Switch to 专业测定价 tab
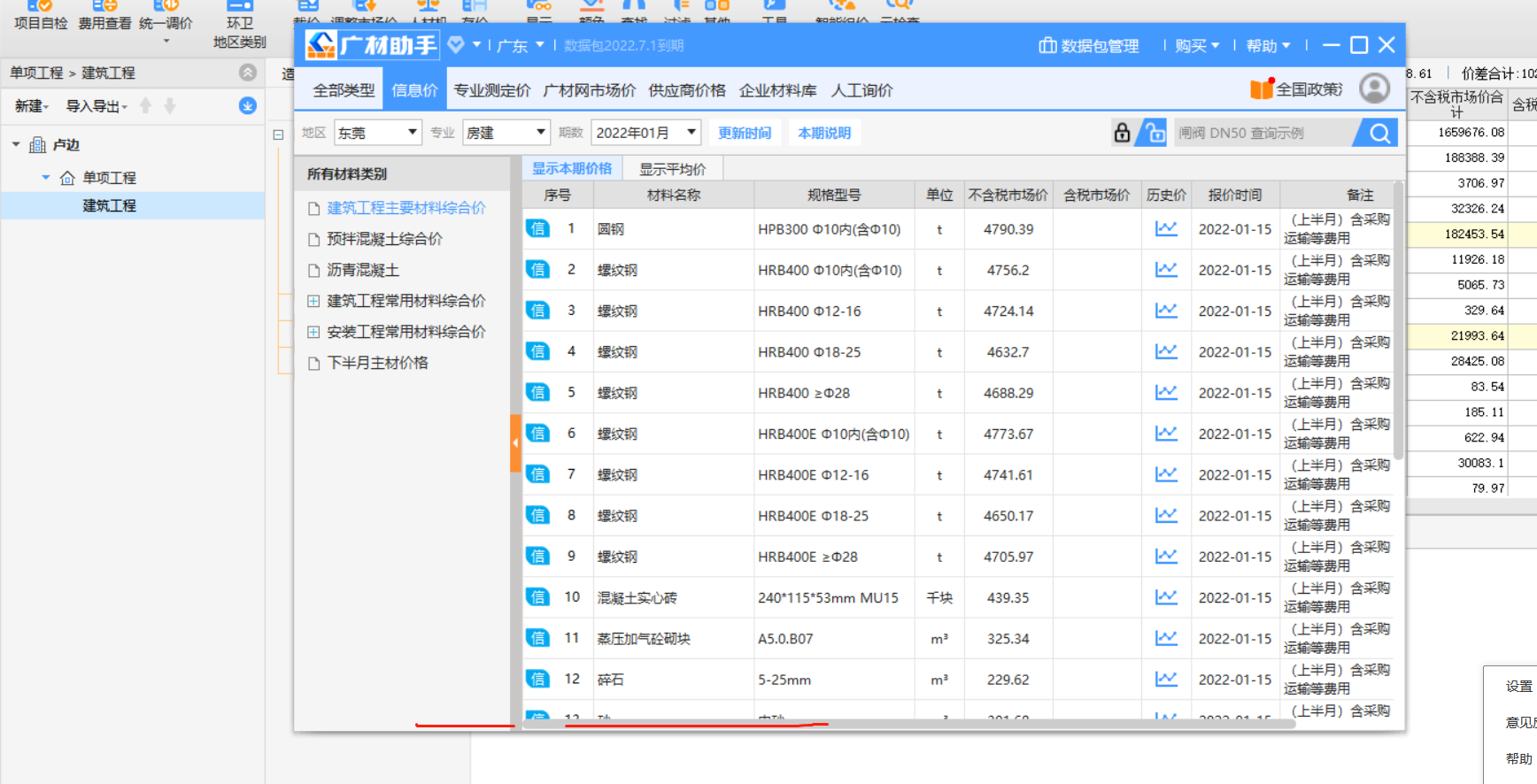This screenshot has width=1537, height=784. click(492, 89)
